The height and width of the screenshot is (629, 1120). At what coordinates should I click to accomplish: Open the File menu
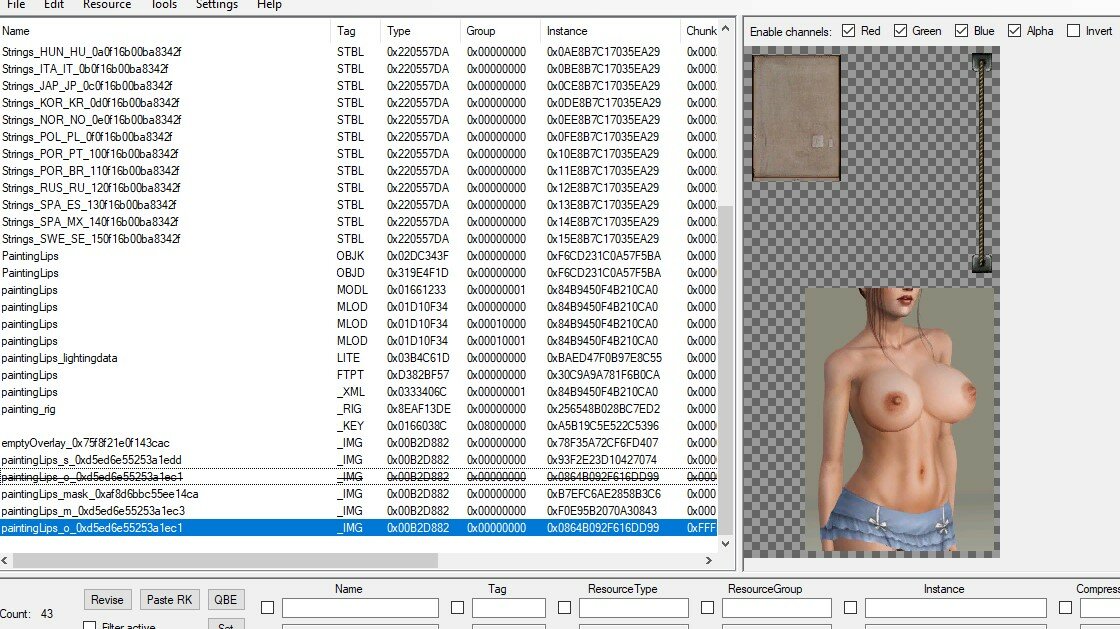click(16, 4)
